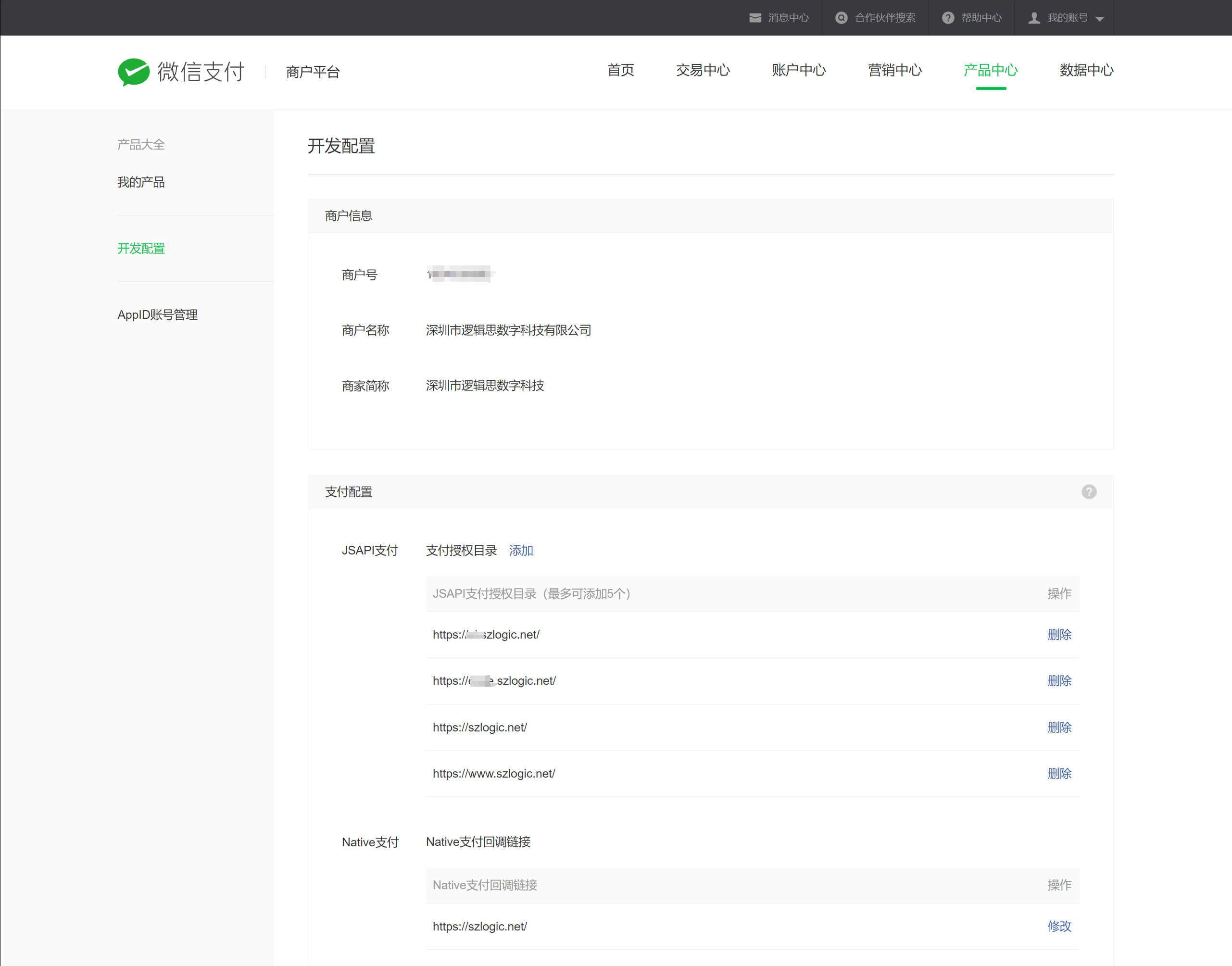This screenshot has width=1232, height=966.
Task: Open the 首页 navigation tab
Action: tap(620, 70)
